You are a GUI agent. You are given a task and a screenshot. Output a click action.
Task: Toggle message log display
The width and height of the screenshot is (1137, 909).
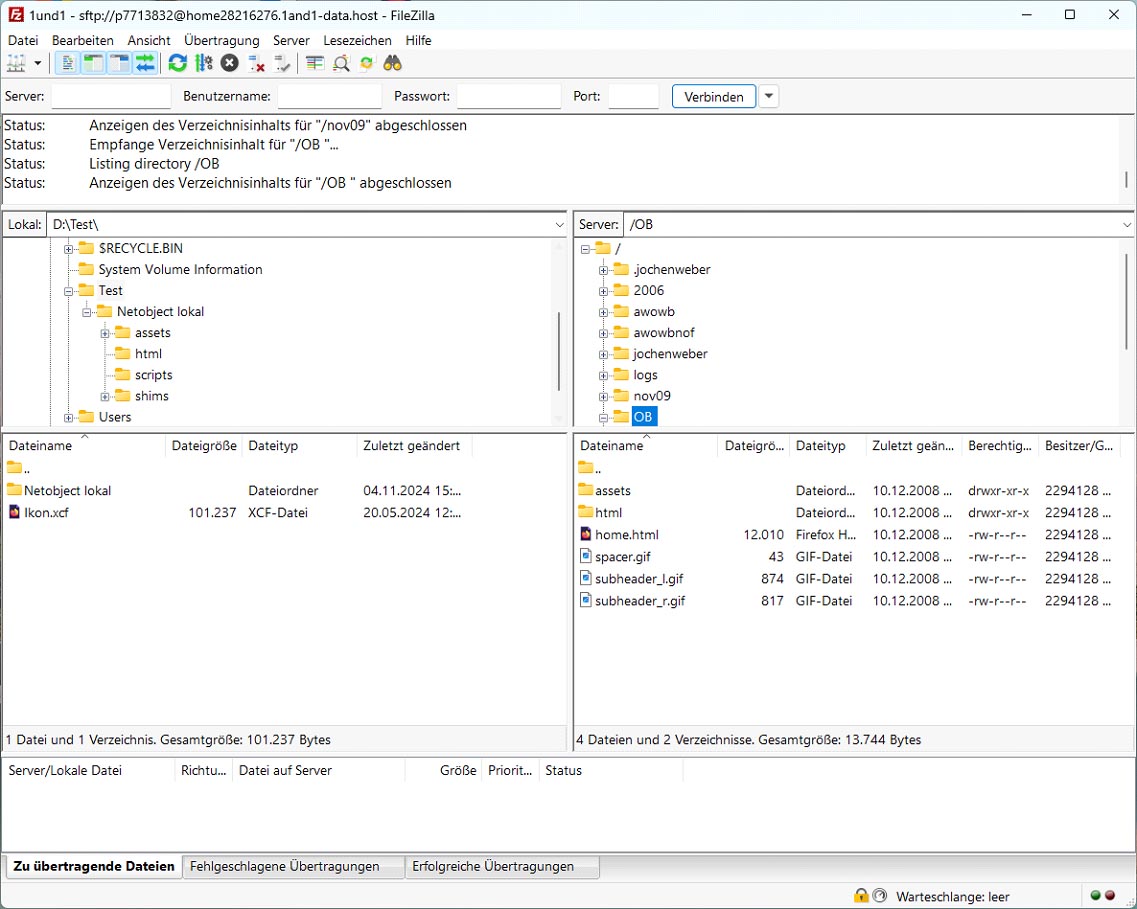tap(68, 63)
